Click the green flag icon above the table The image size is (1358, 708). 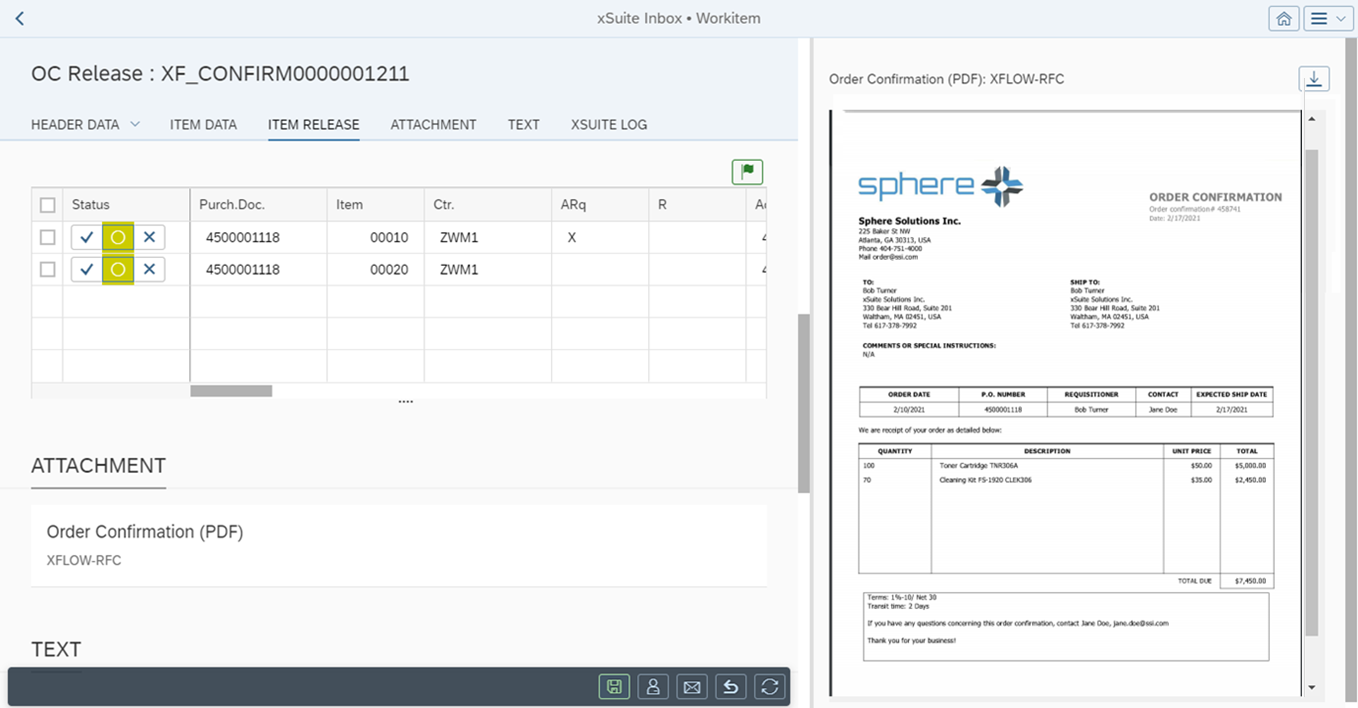(746, 171)
